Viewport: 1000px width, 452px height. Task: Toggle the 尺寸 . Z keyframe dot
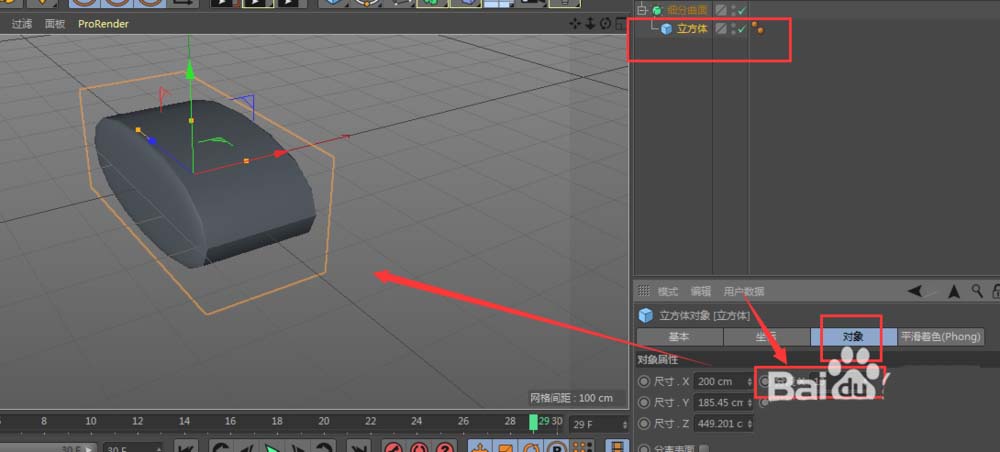[x=643, y=423]
